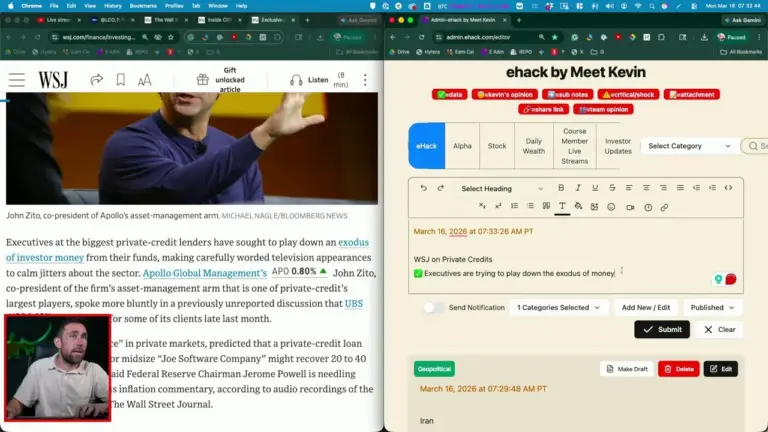The width and height of the screenshot is (768, 432).
Task: Select the Daily Wealth tab
Action: point(534,146)
